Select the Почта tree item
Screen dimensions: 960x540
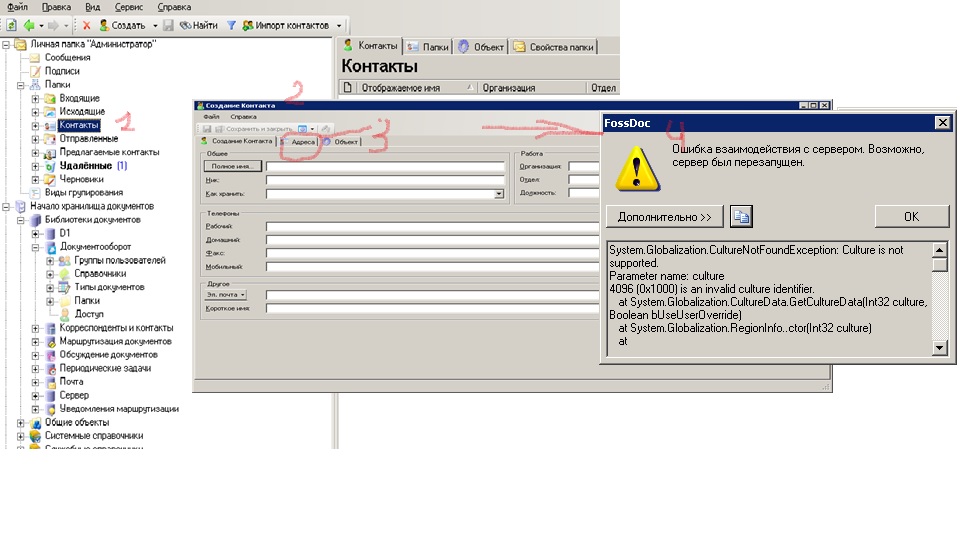tap(71, 382)
